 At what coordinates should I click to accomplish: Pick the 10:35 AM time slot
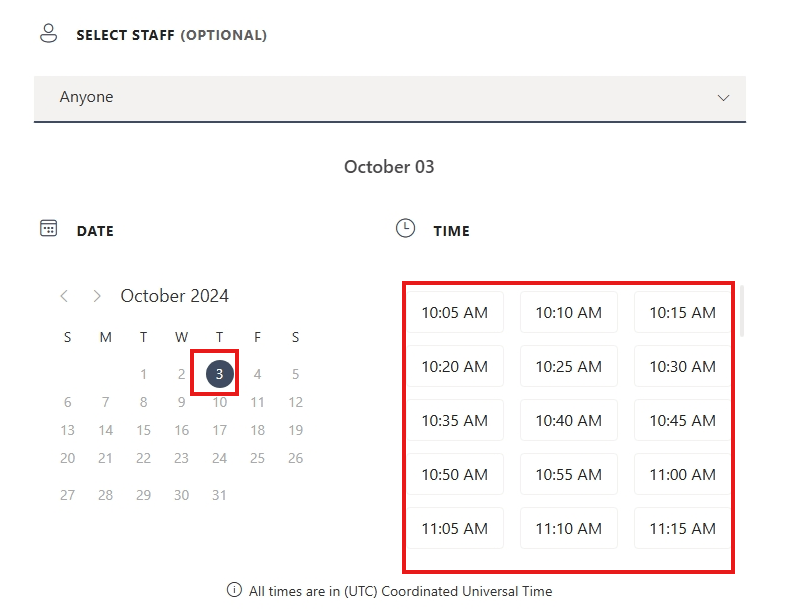tap(455, 420)
